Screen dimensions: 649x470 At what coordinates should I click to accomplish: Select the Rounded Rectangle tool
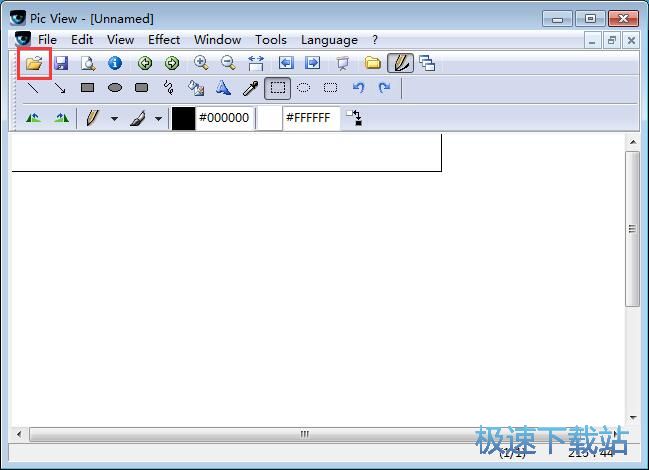point(142,88)
